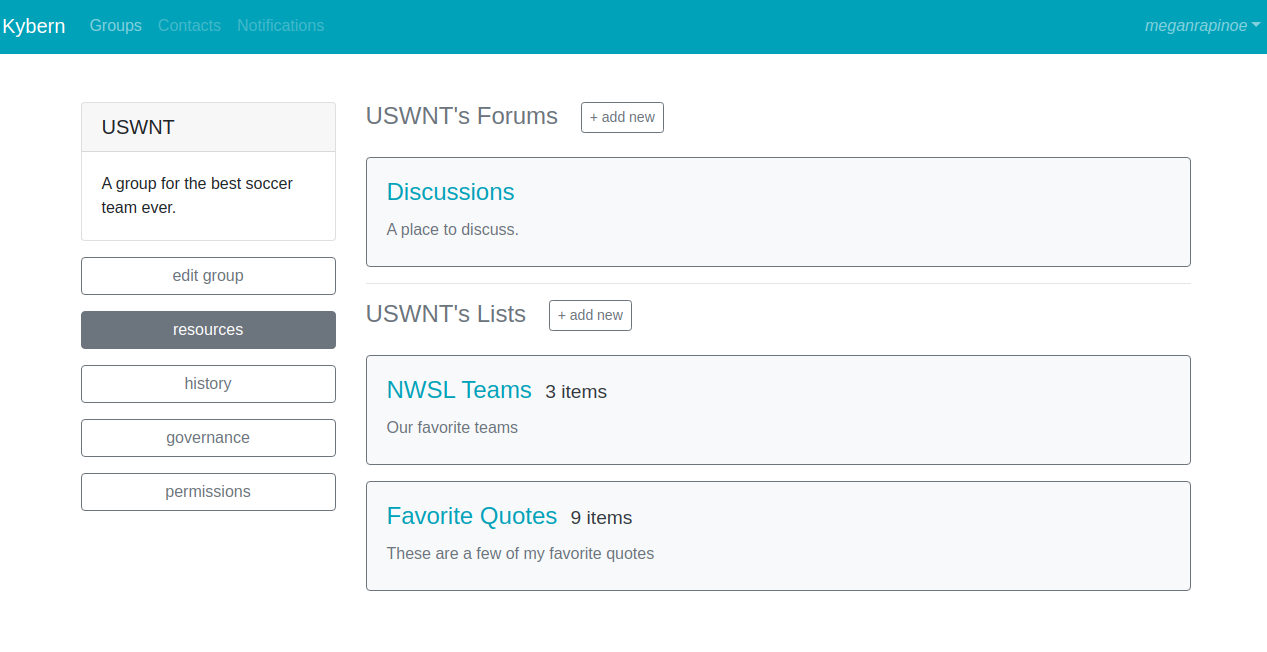1267x652 pixels.
Task: Open the meganrapinoe user dropdown
Action: 1202,26
